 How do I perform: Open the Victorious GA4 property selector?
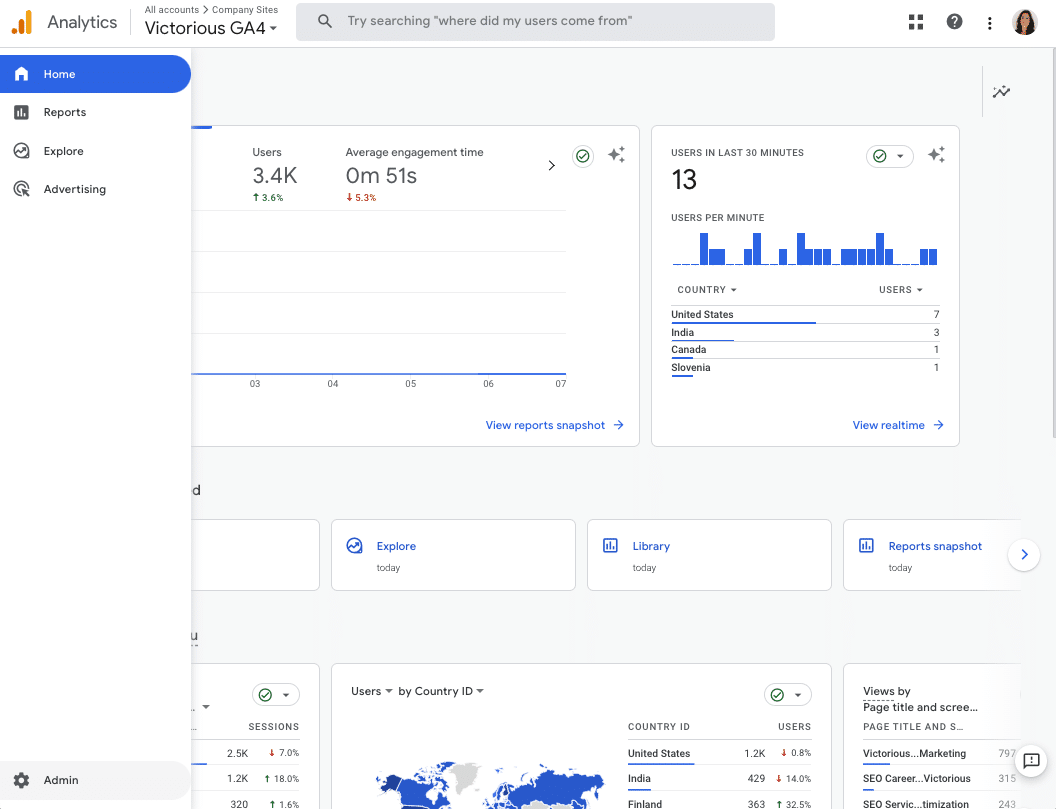coord(211,28)
